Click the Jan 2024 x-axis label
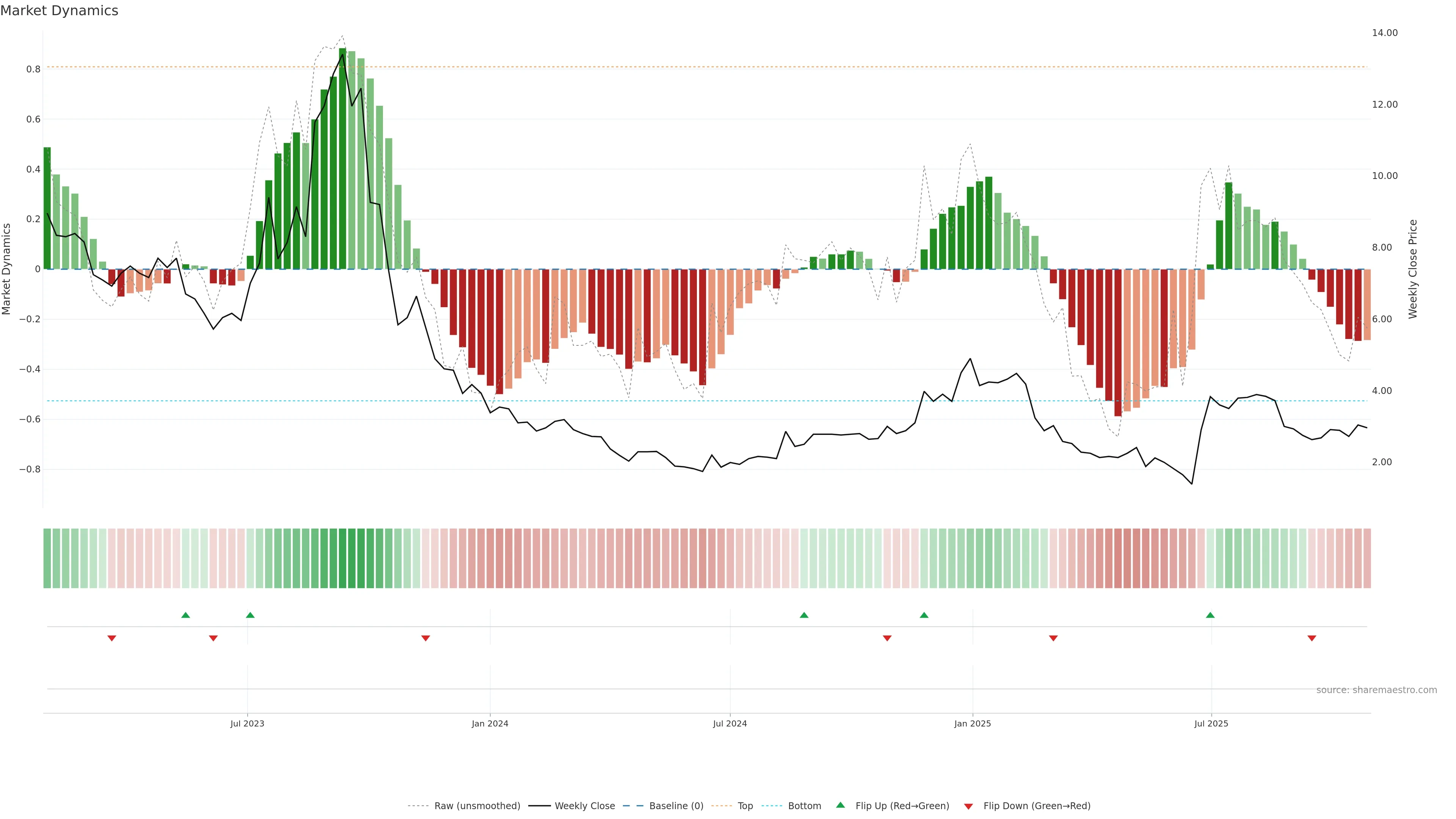 (x=490, y=723)
